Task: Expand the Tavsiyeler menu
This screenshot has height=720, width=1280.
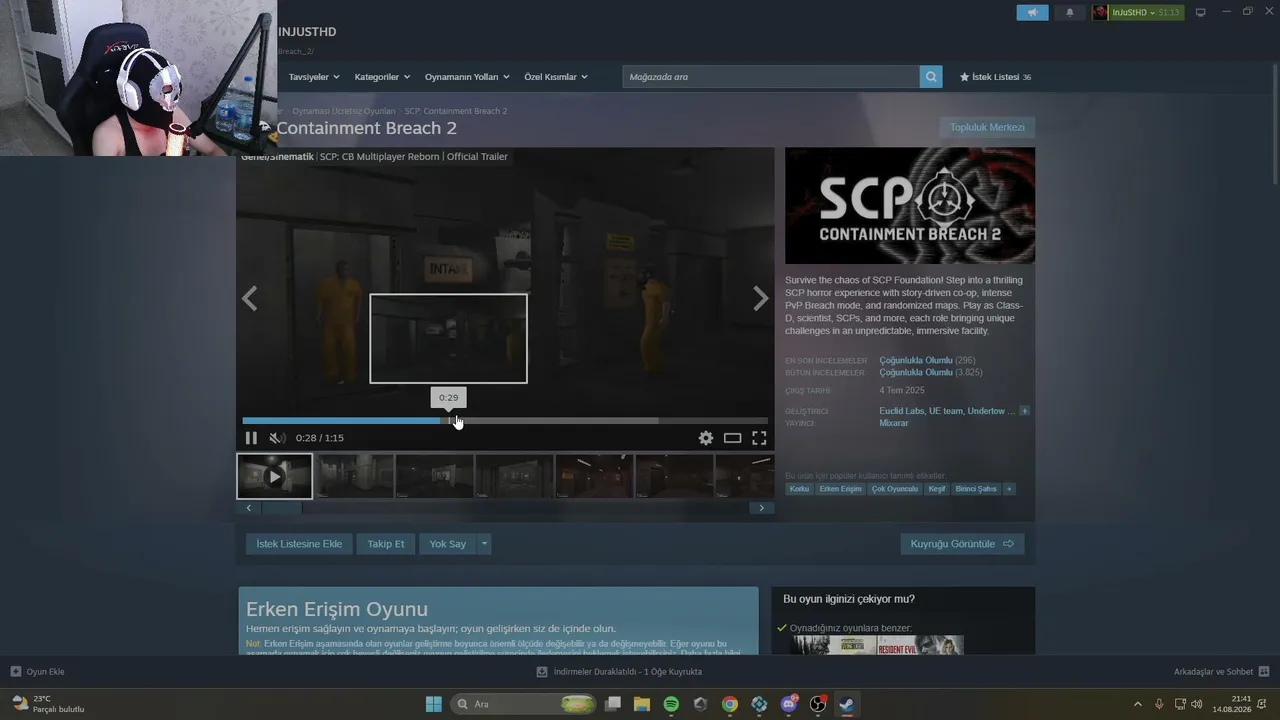Action: (314, 77)
